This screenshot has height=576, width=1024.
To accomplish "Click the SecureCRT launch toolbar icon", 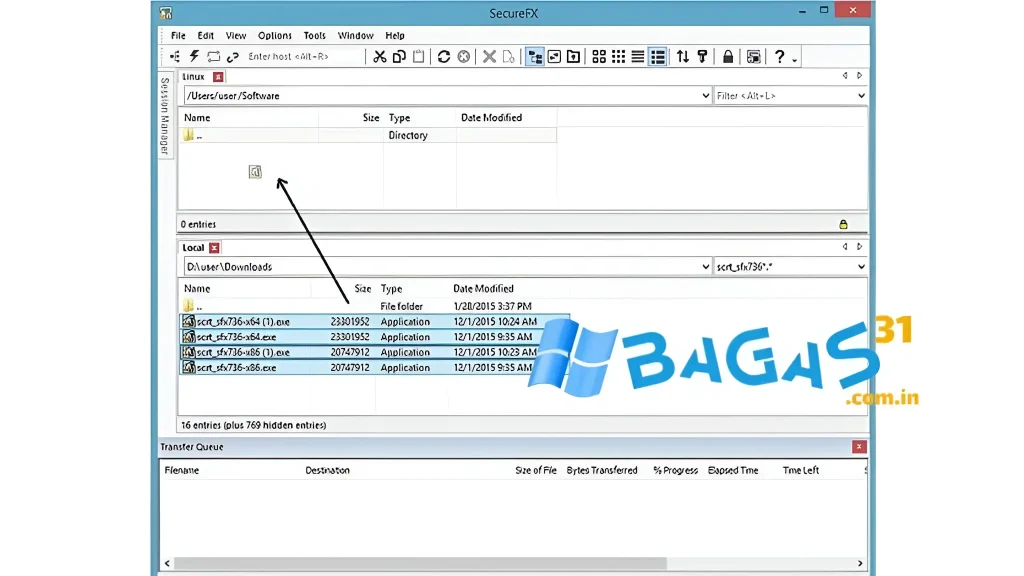I will [754, 57].
